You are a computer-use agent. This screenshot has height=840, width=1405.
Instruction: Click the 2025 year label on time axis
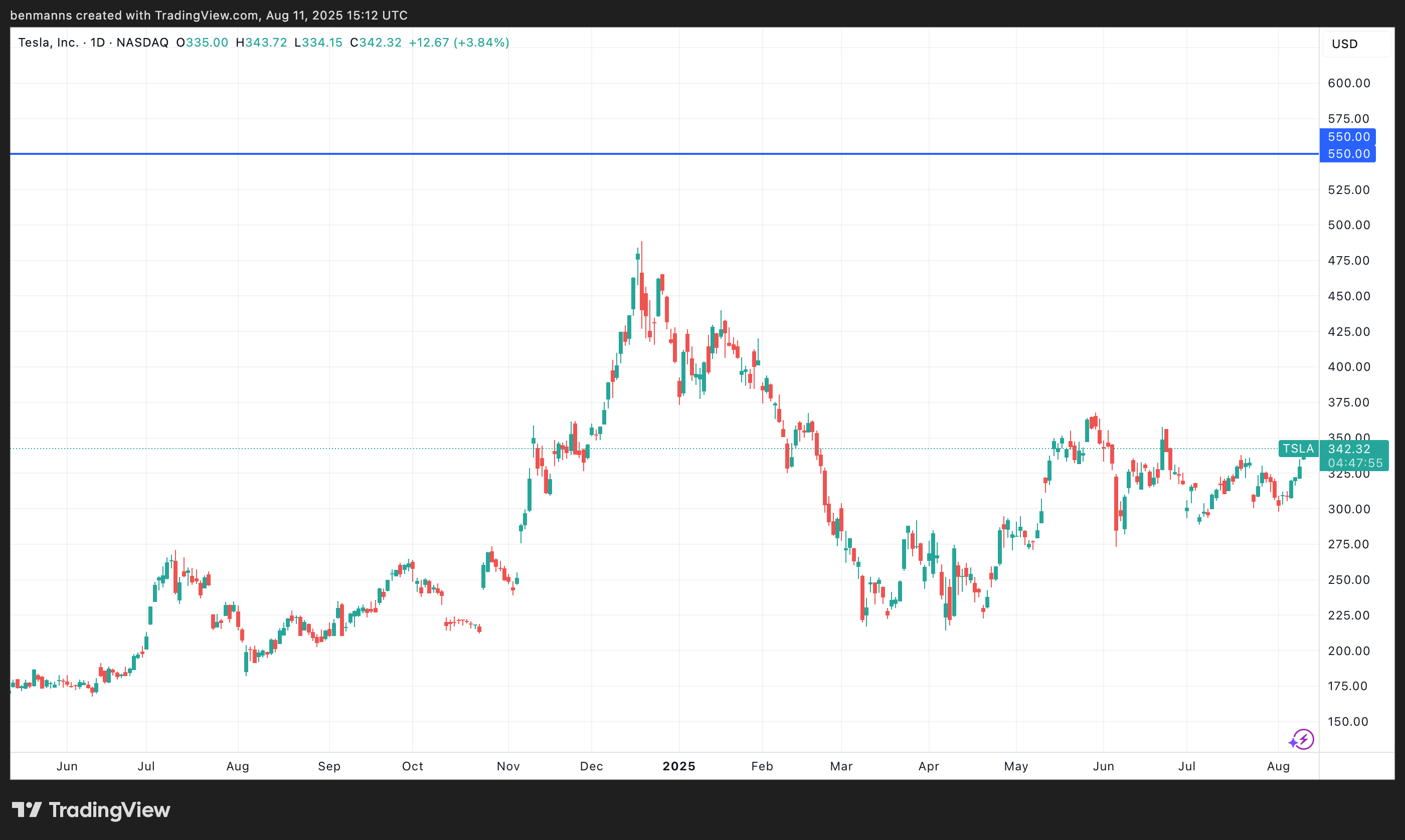679,766
